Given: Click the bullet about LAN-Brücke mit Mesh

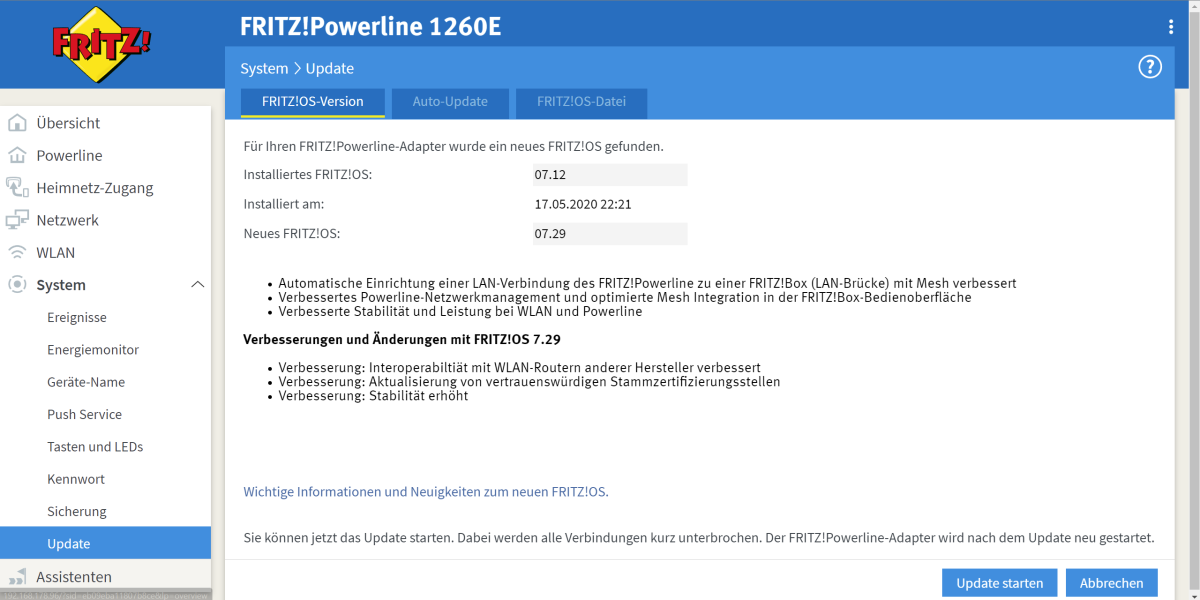Looking at the screenshot, I should click(x=648, y=283).
